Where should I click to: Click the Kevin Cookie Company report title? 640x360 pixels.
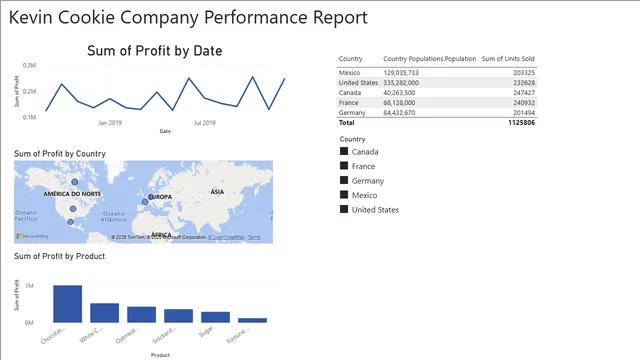[188, 18]
